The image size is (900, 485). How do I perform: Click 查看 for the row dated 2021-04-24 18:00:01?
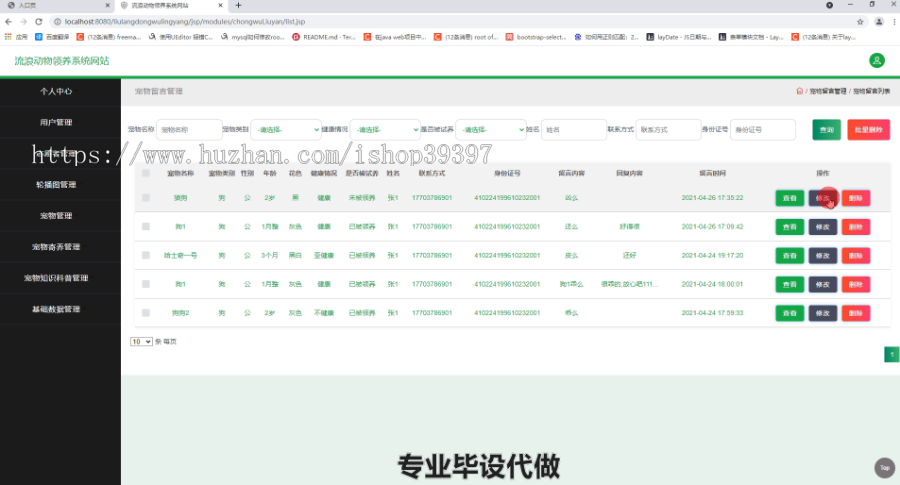pyautogui.click(x=789, y=284)
